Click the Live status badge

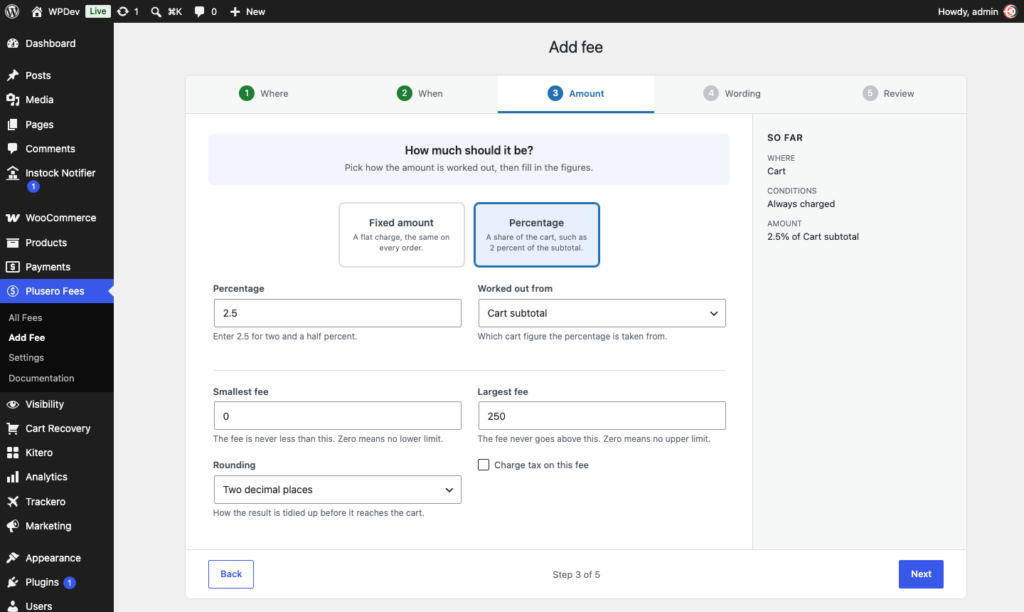coord(97,11)
